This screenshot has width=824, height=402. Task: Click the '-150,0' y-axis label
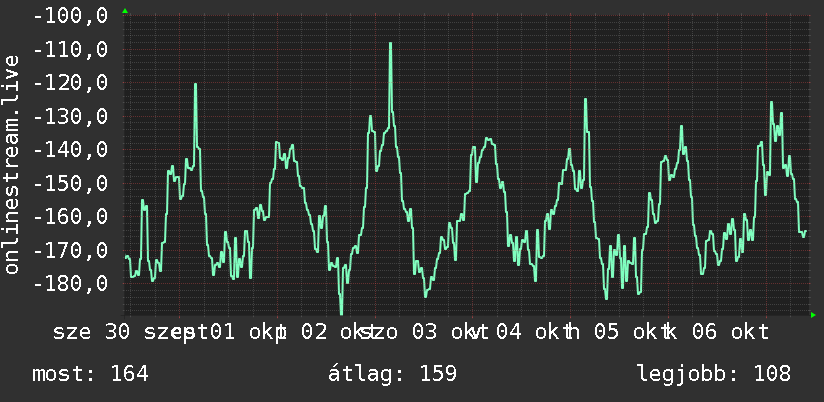pyautogui.click(x=70, y=183)
